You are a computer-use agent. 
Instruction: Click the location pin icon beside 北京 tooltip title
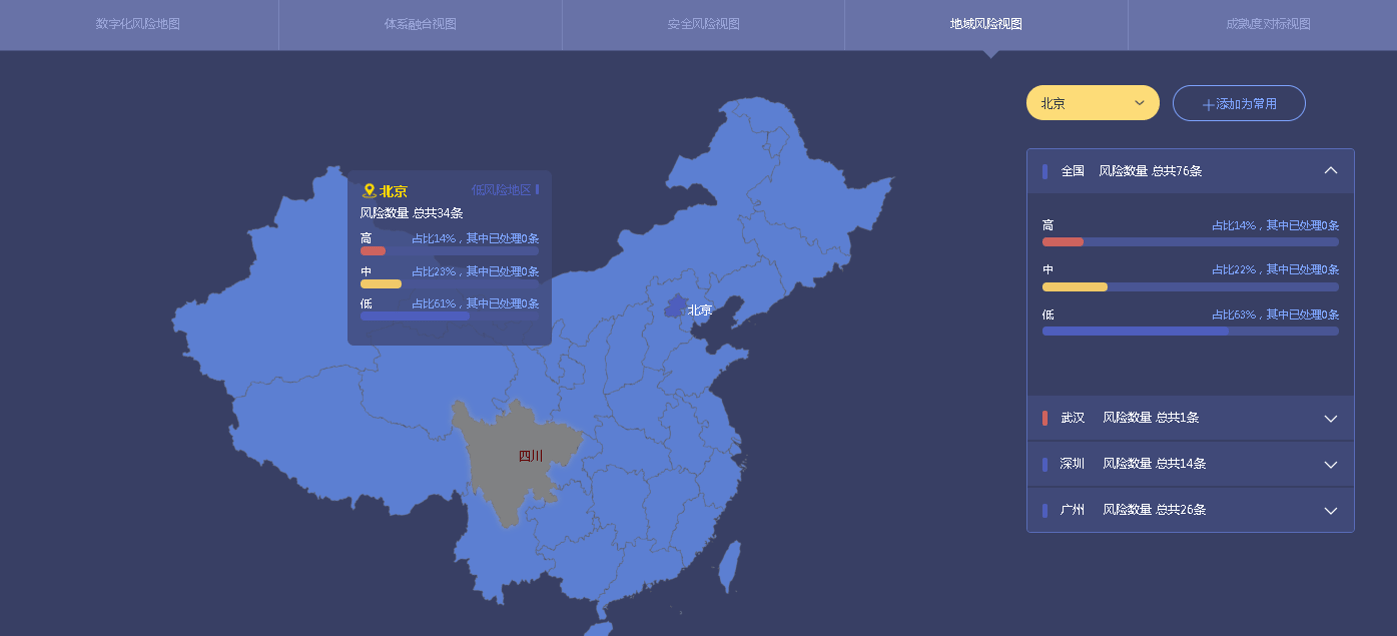click(368, 191)
